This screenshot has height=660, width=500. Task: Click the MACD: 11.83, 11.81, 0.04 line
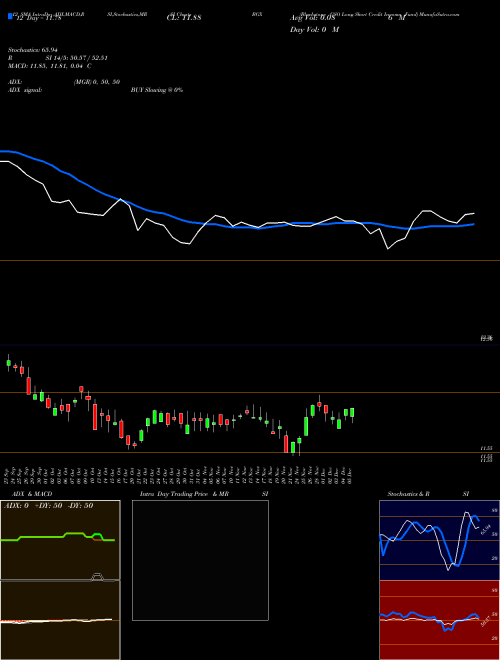tap(50, 66)
